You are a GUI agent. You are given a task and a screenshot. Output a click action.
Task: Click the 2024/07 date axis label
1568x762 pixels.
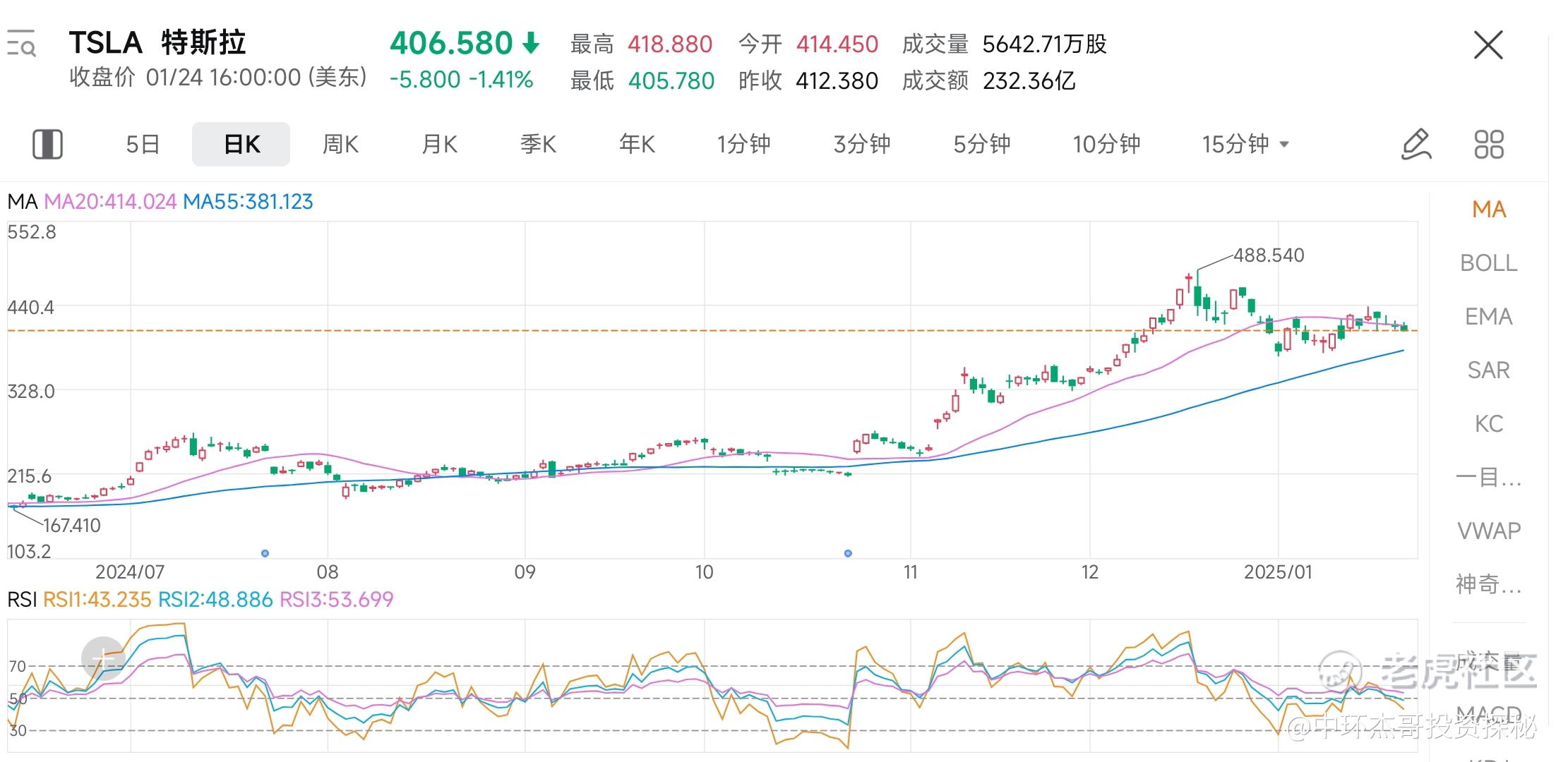tap(130, 572)
